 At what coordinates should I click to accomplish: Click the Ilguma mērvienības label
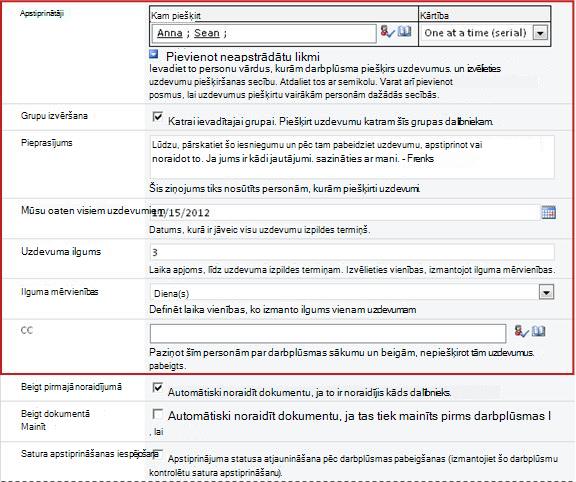point(60,292)
